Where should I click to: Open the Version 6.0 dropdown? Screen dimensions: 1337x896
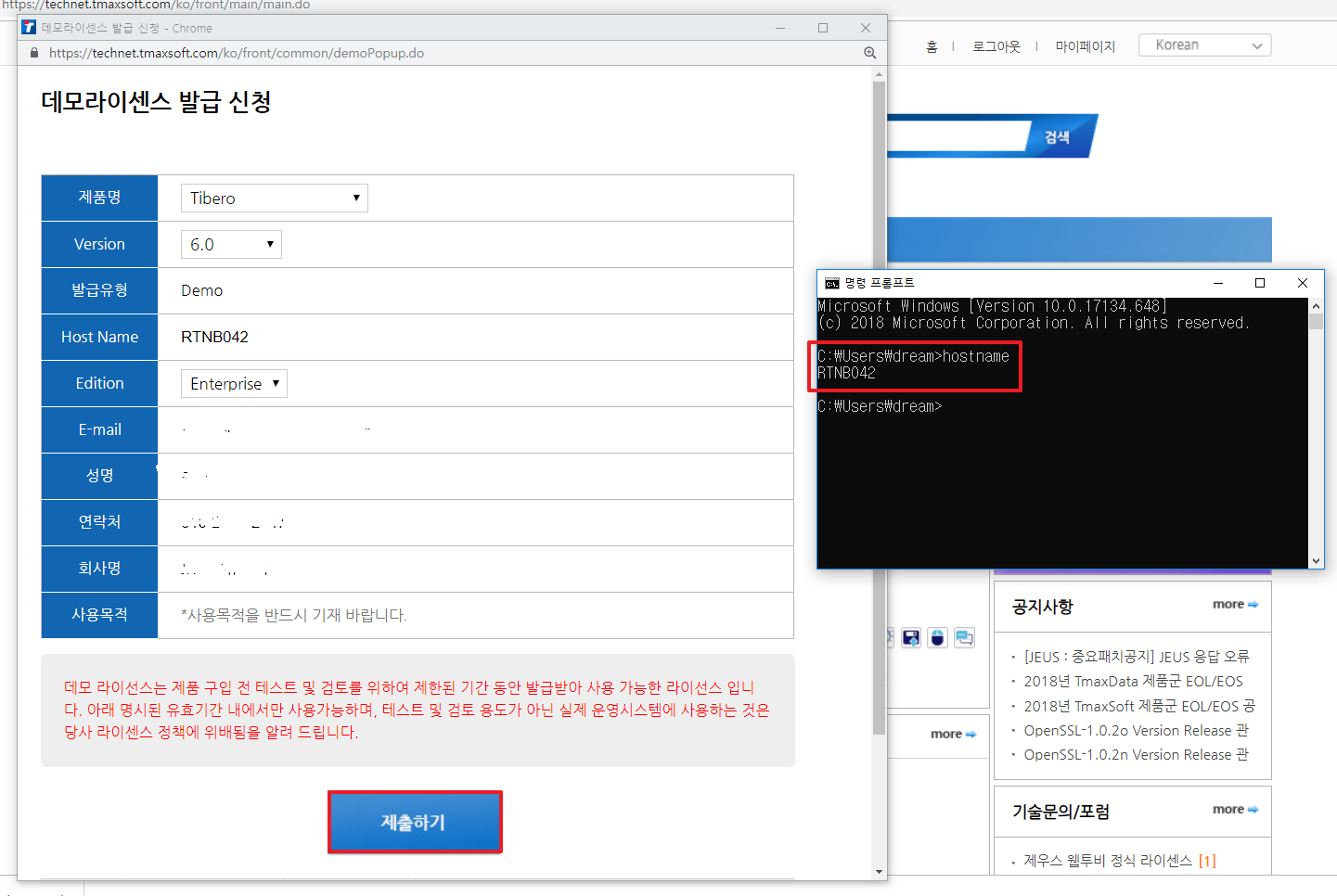231,244
